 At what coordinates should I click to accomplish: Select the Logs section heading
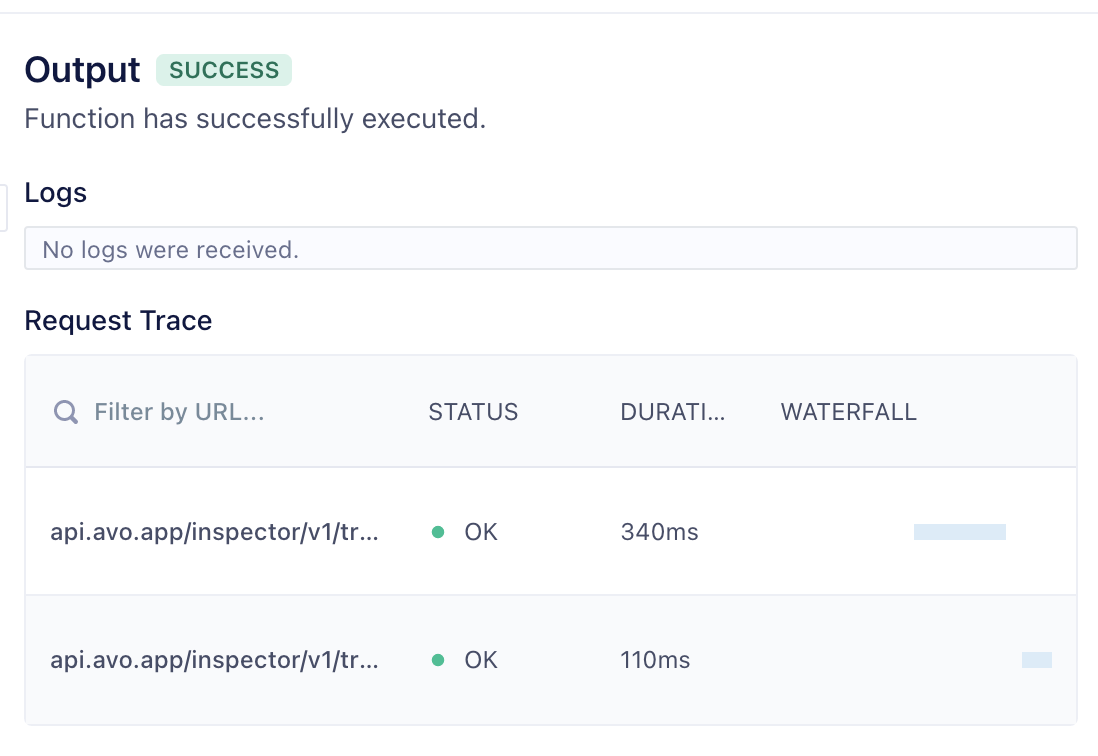[55, 194]
